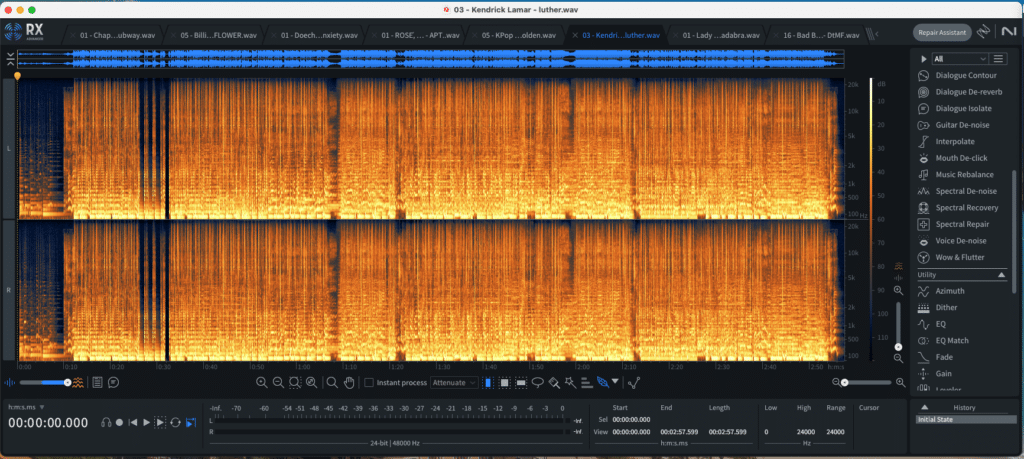Open the Music Rebalance module

coord(955,174)
